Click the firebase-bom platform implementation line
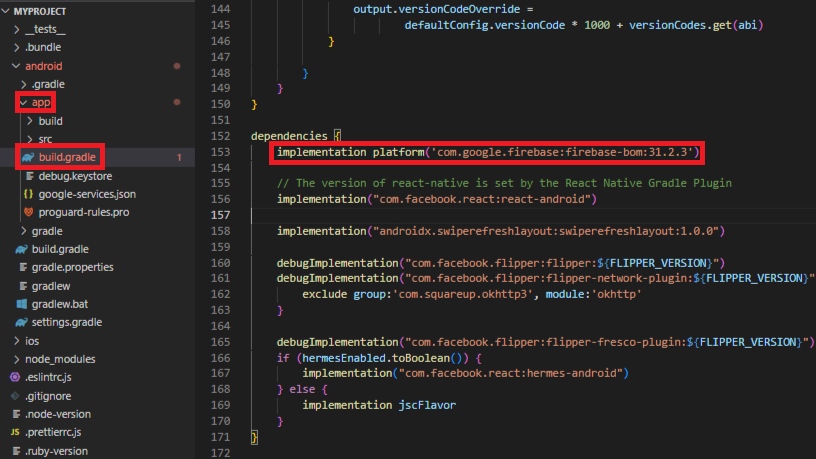The width and height of the screenshot is (816, 459). point(488,152)
